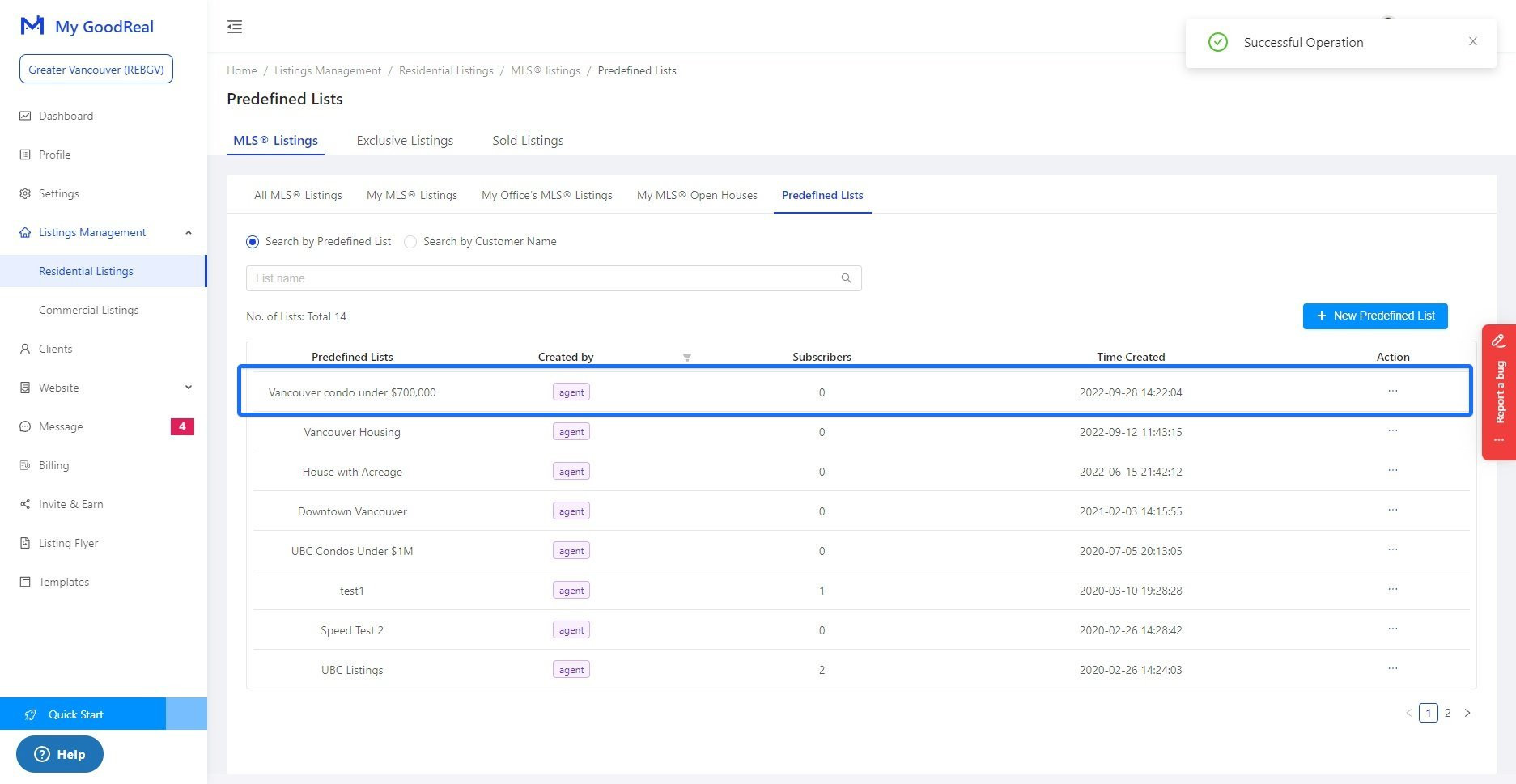Click the search magnifier in List name field
1516x784 pixels.
tap(846, 278)
